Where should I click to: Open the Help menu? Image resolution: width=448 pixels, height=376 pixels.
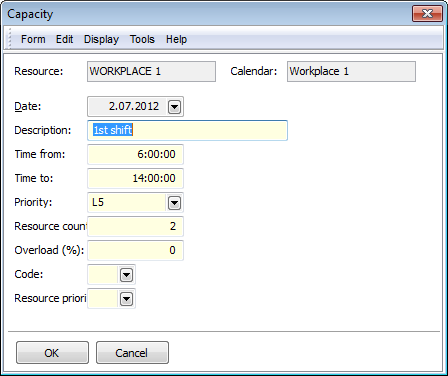pyautogui.click(x=176, y=39)
